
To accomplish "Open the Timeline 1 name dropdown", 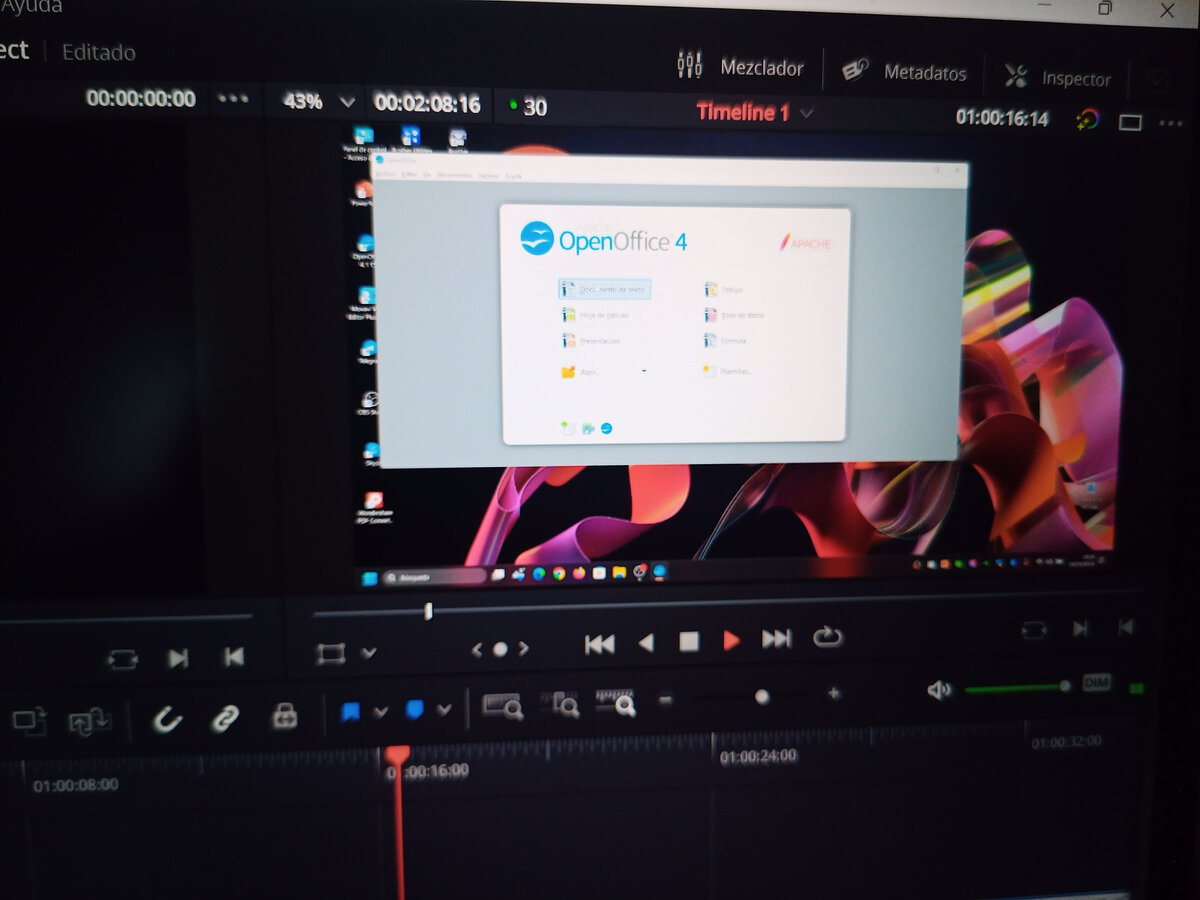I will coord(807,113).
